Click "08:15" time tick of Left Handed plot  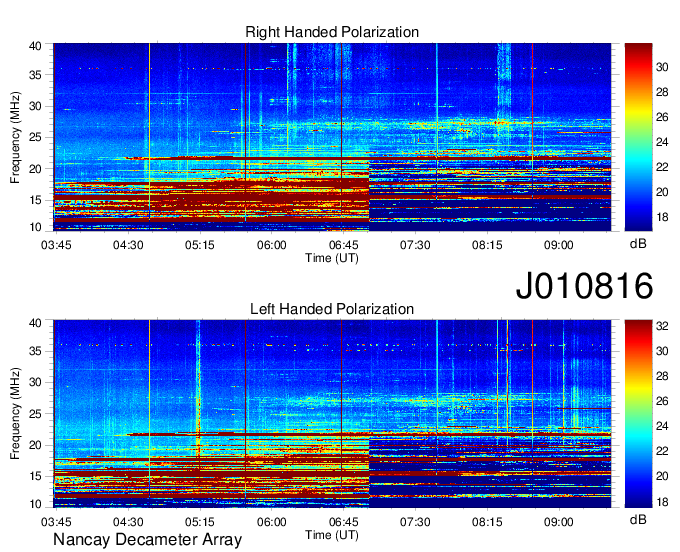[x=487, y=522]
